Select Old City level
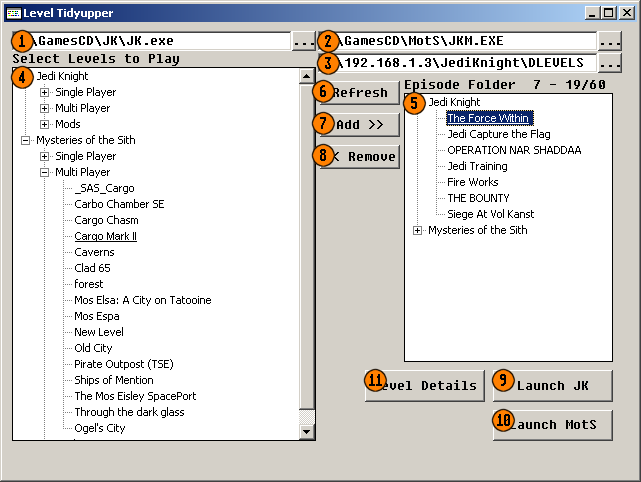641x482 pixels. (93, 348)
